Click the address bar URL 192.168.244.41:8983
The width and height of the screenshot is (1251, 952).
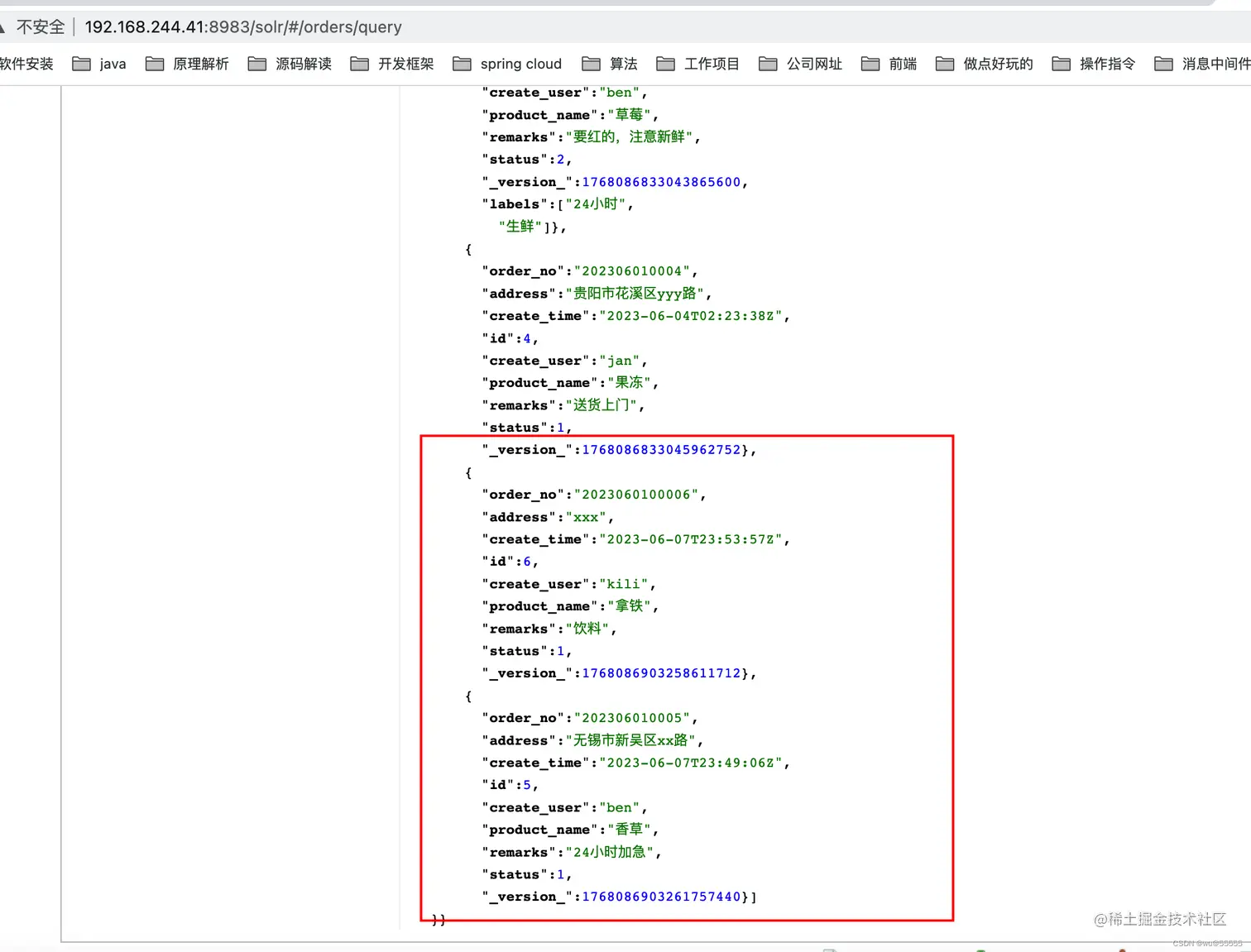pyautogui.click(x=243, y=26)
